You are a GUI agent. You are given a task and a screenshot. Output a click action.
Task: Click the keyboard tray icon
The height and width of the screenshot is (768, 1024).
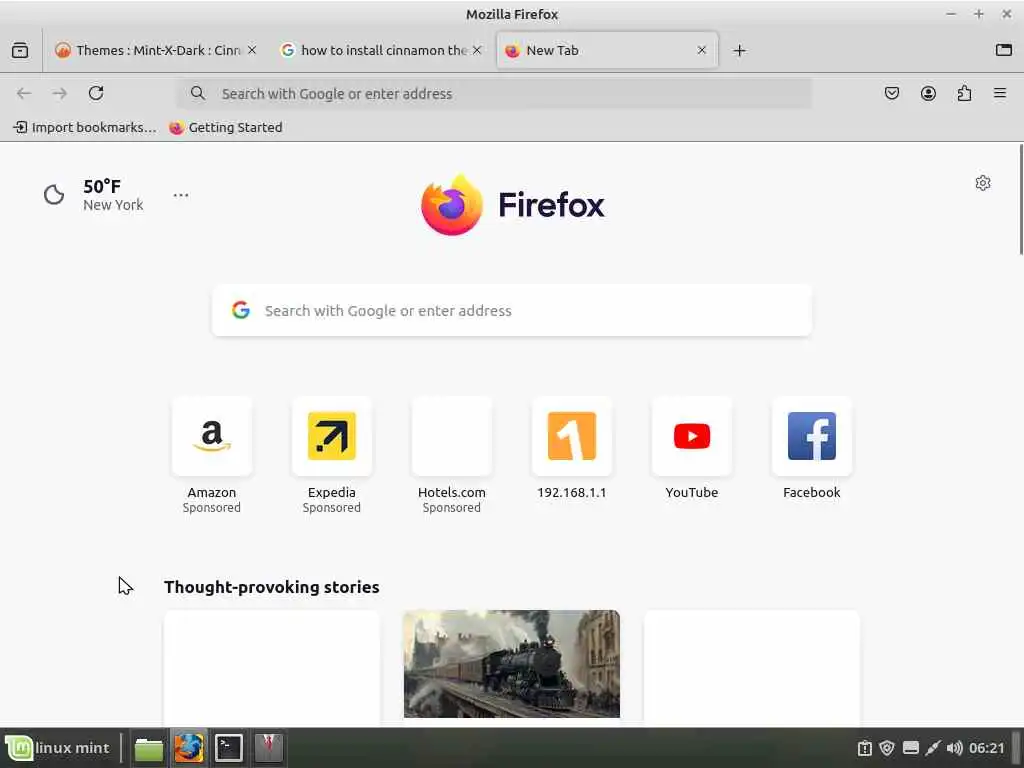[x=910, y=748]
